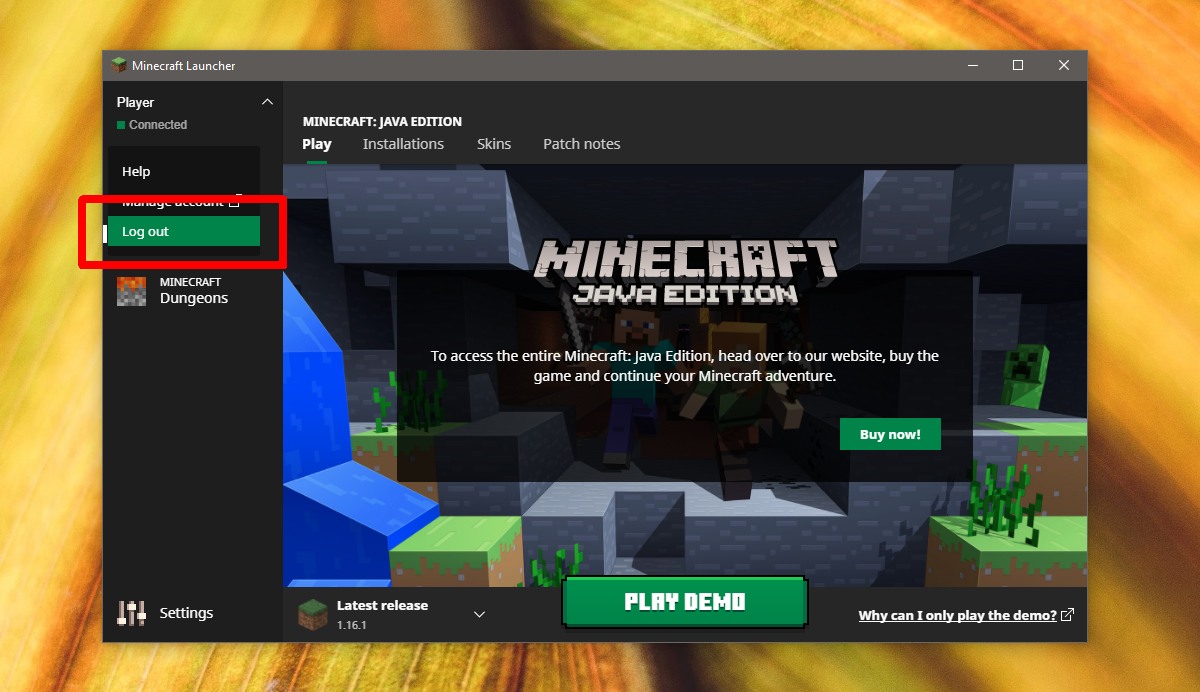Image resolution: width=1200 pixels, height=692 pixels.
Task: Click the green PLAY DEMO button
Action: (685, 602)
